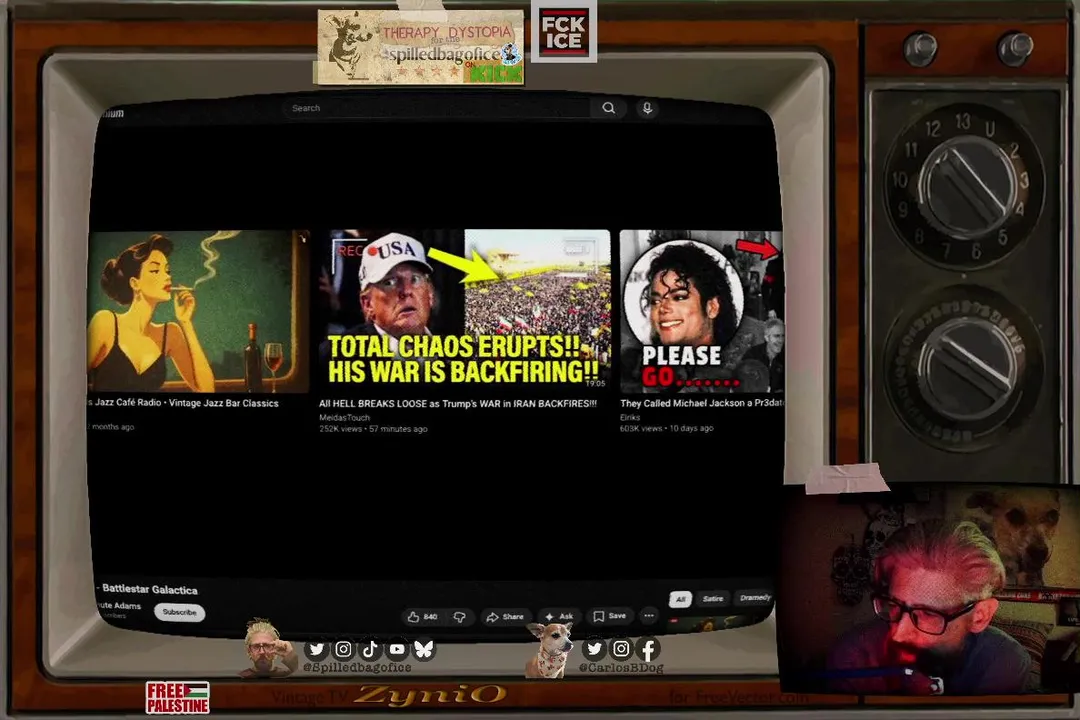Click the Battlestar Galactica video title

149,590
